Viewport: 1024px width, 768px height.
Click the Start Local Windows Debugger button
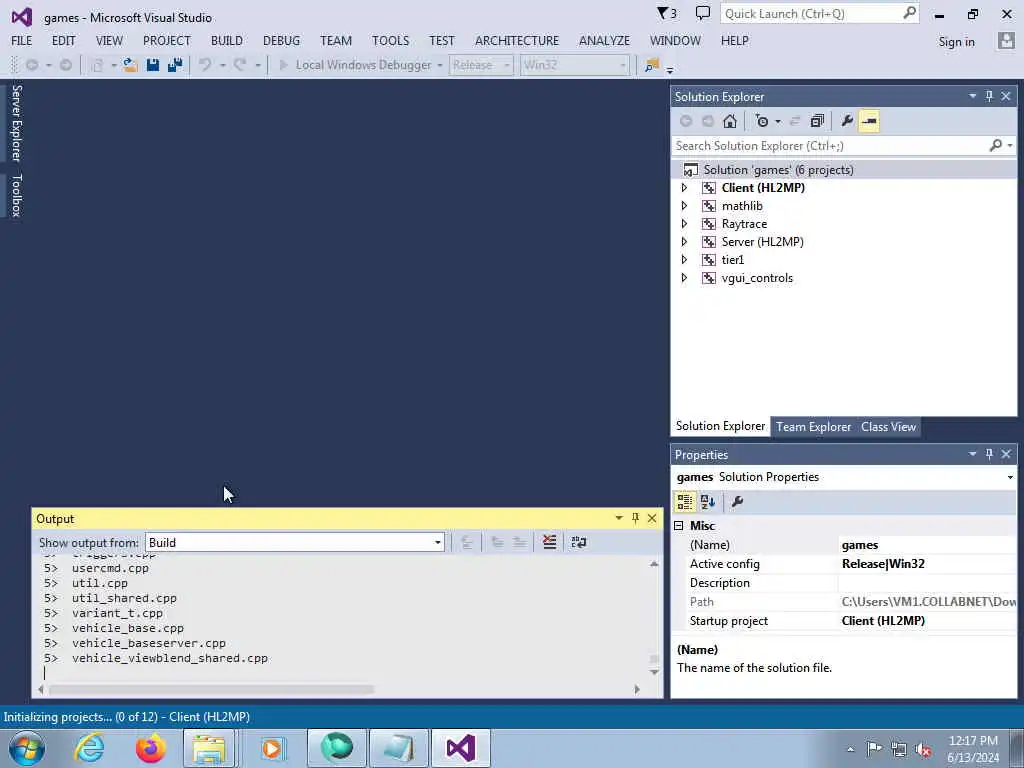click(357, 65)
